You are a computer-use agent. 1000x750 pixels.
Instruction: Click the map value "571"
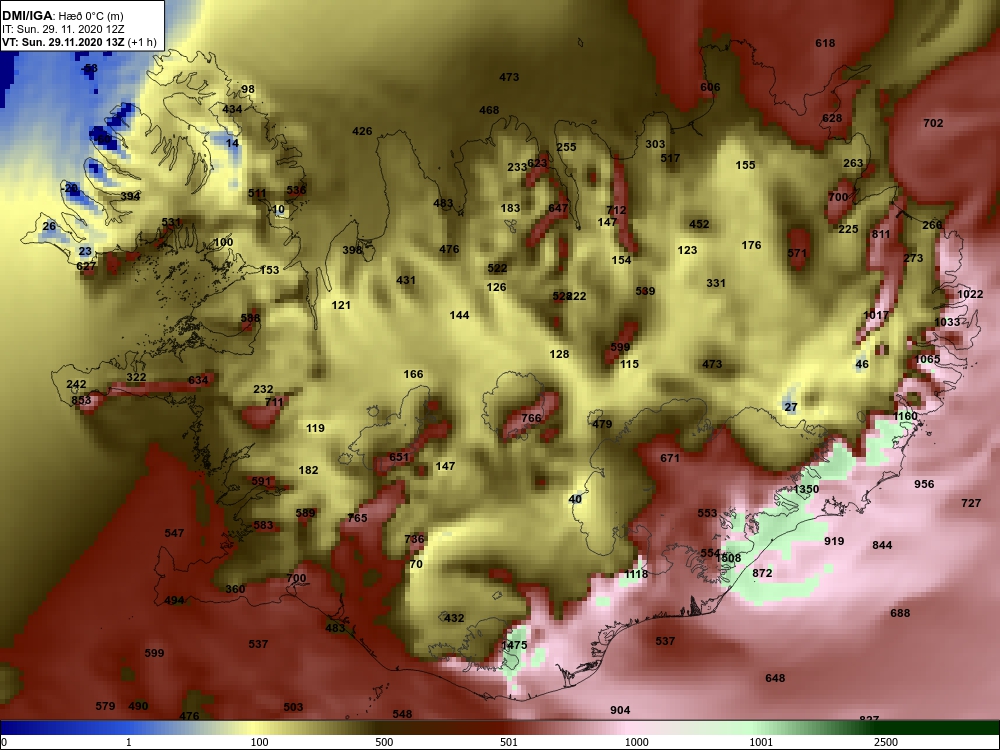pos(797,253)
